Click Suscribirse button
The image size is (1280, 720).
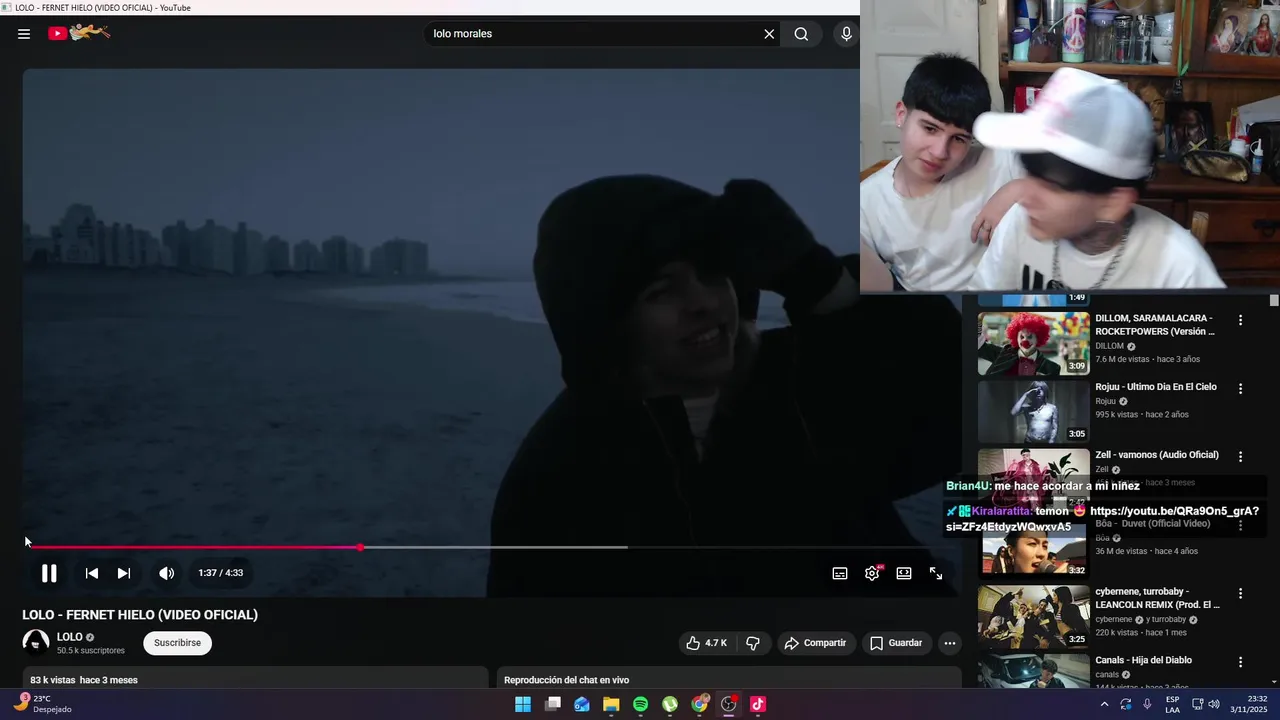177,643
